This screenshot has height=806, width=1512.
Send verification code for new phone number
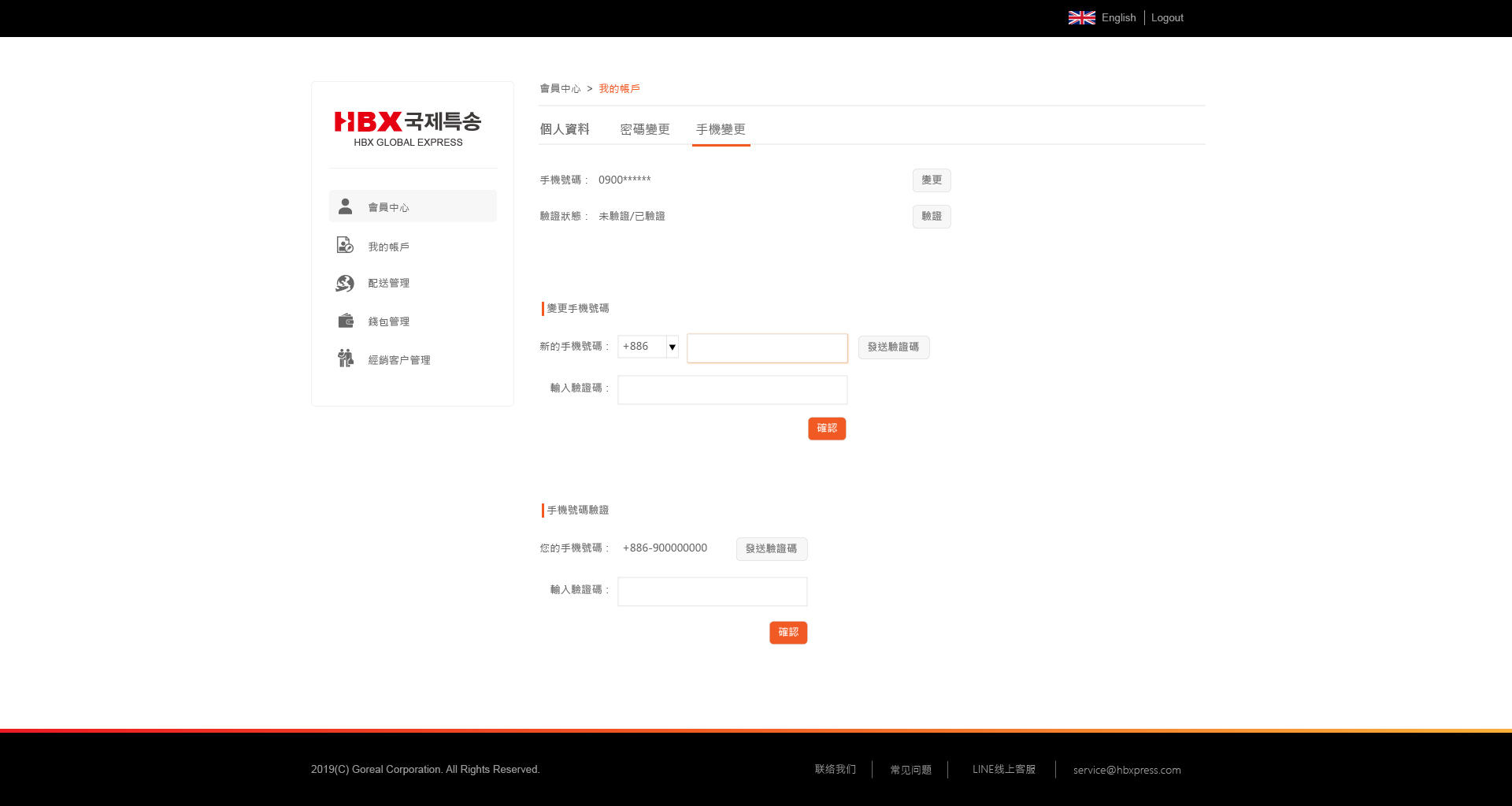pyautogui.click(x=893, y=347)
